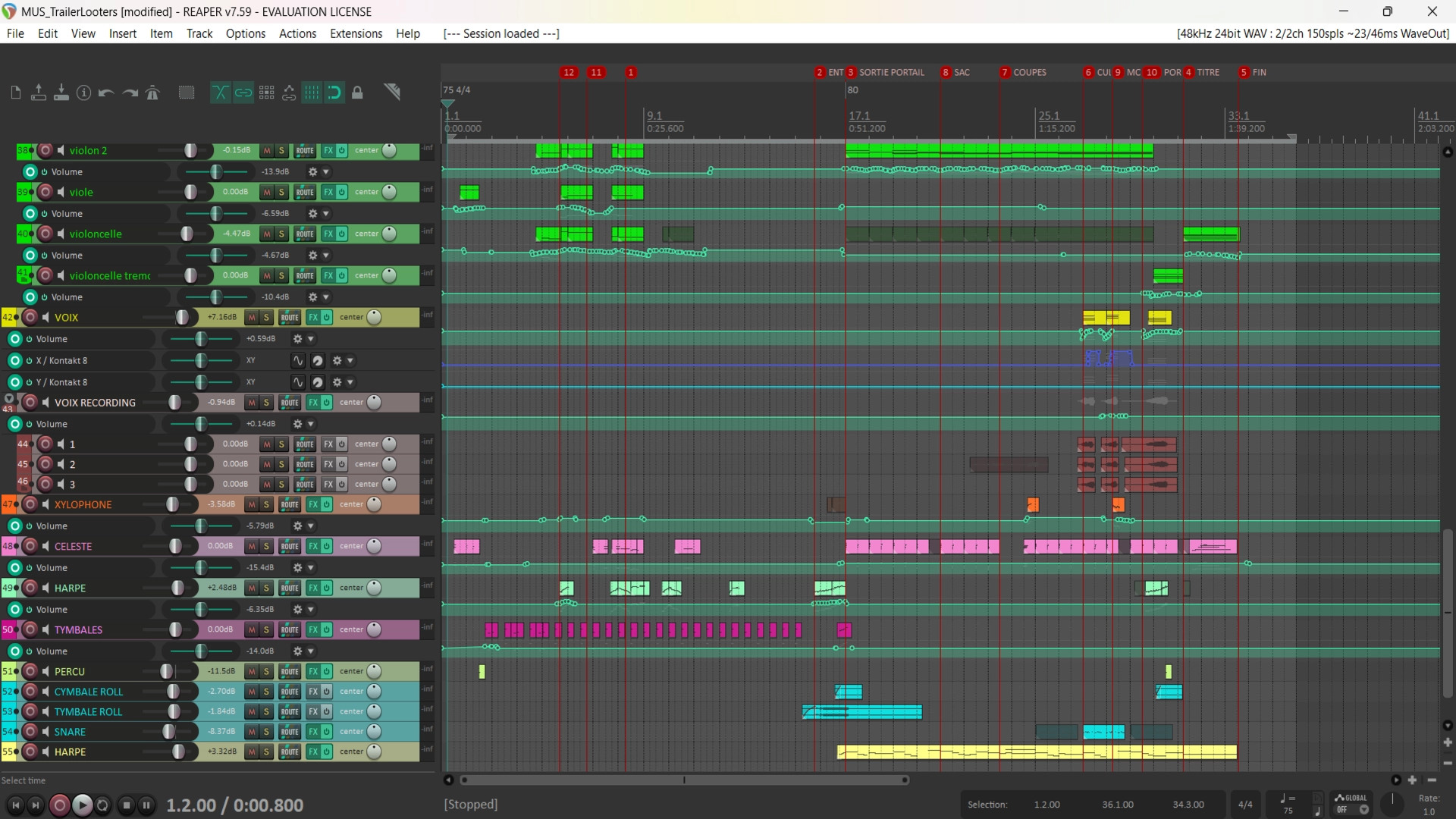The height and width of the screenshot is (819, 1456).
Task: Open Project Settings info icon
Action: pos(84,93)
